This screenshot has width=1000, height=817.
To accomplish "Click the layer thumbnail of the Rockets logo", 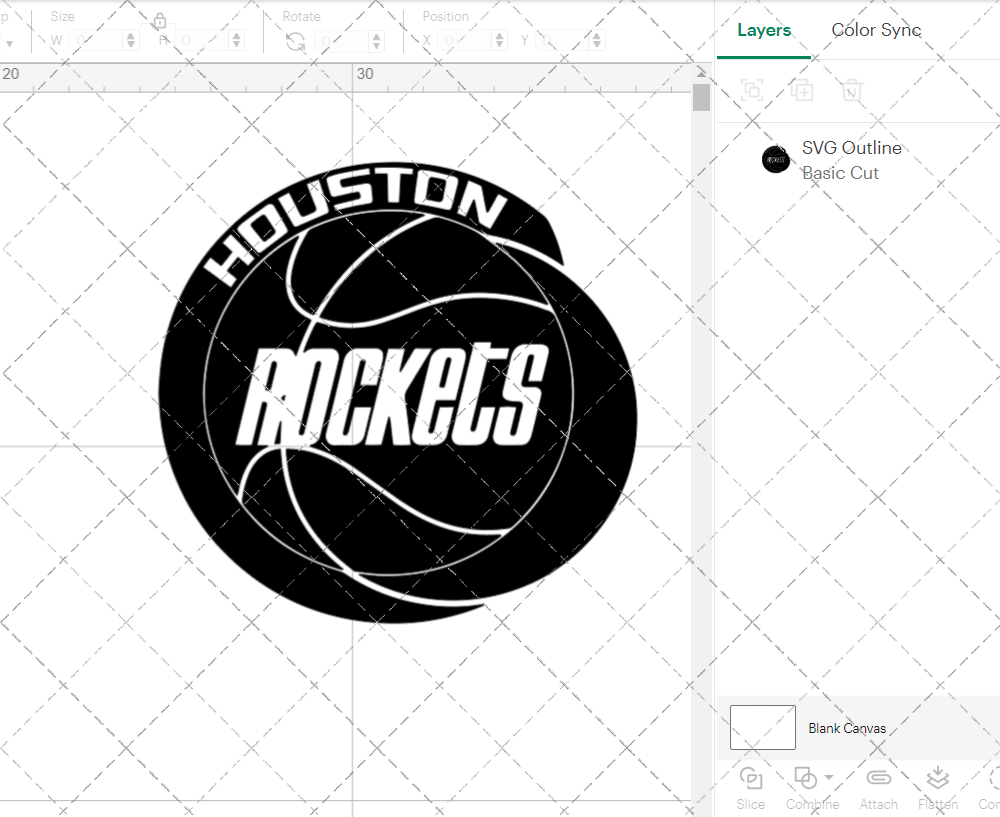I will [x=776, y=159].
